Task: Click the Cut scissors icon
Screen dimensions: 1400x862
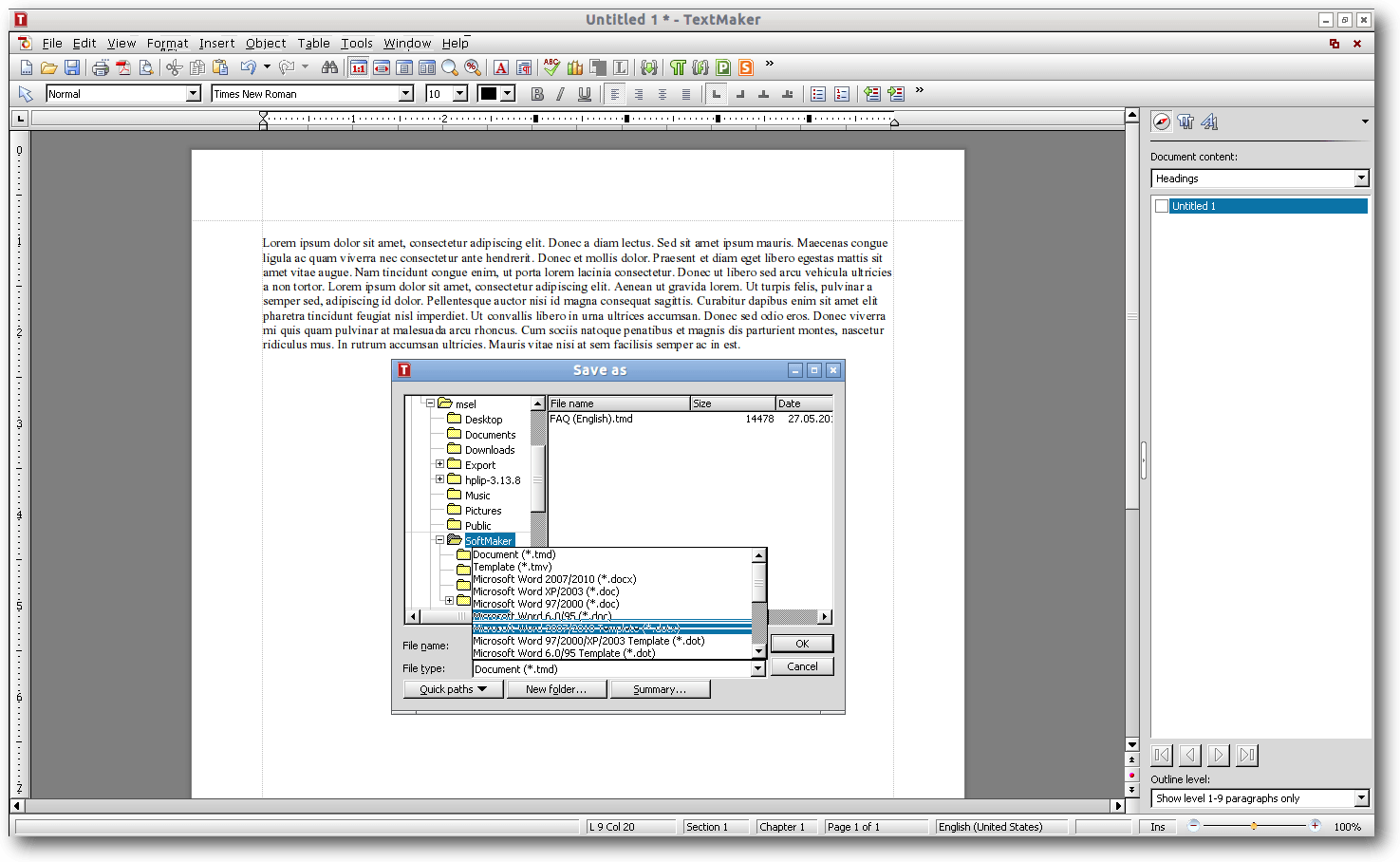Action: pos(174,67)
